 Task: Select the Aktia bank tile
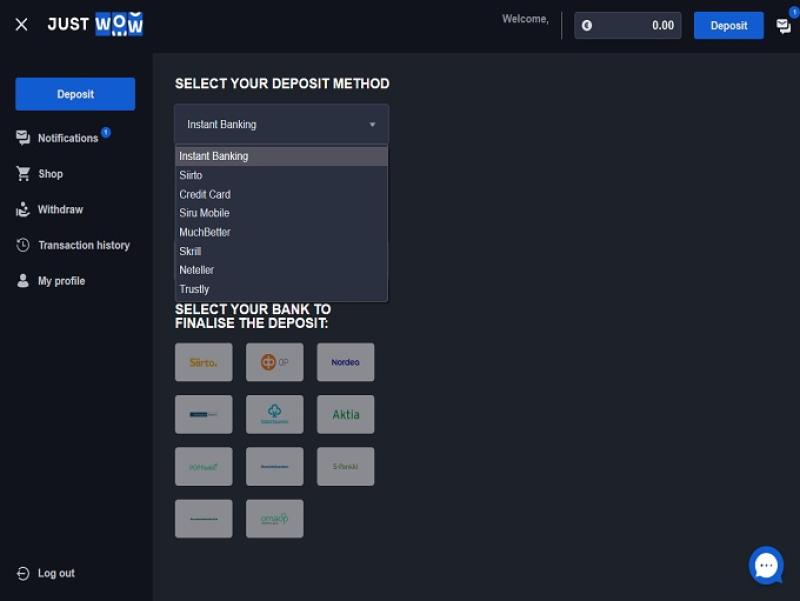345,414
